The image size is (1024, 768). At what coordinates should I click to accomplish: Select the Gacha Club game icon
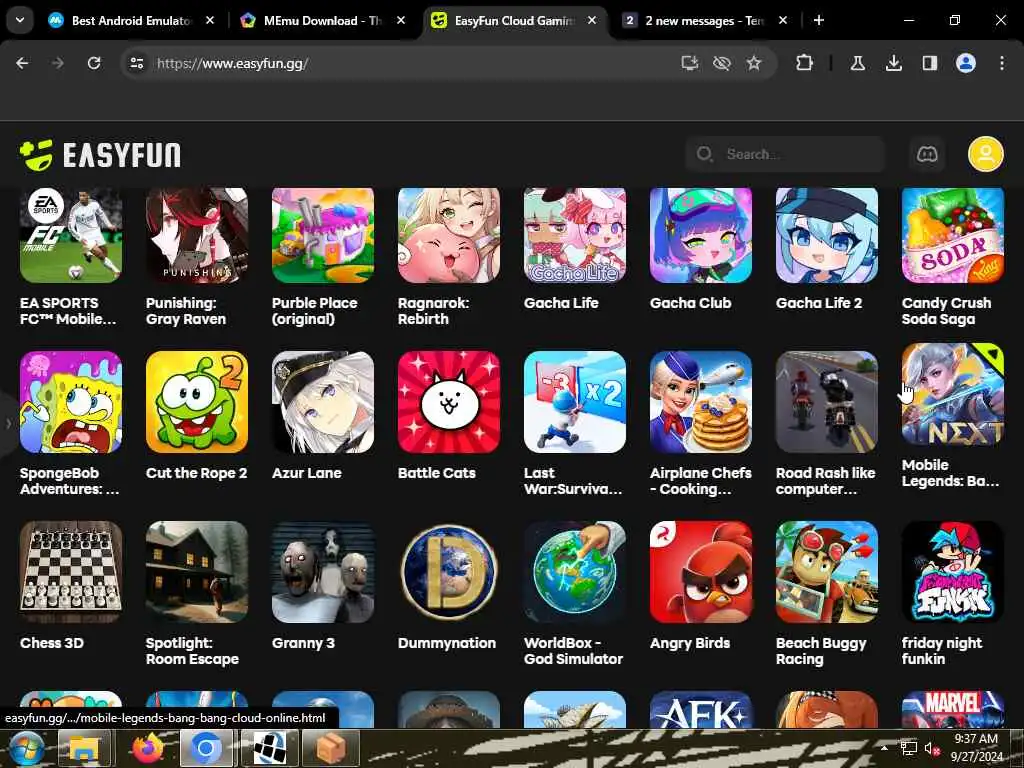(701, 235)
